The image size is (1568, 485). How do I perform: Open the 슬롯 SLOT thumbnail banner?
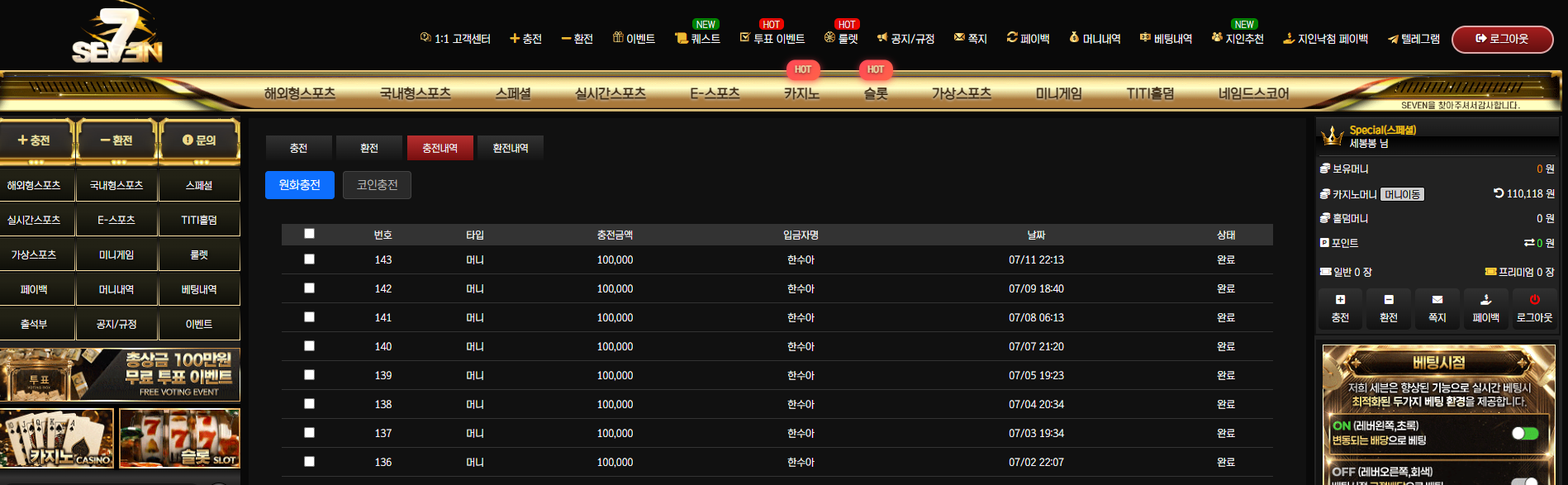[180, 438]
